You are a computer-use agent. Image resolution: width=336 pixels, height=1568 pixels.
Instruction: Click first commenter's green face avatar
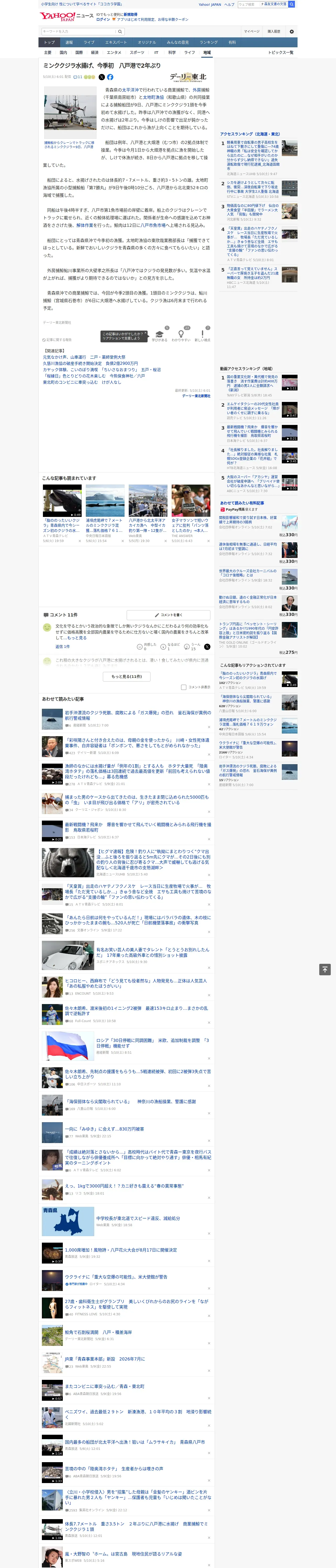point(47,627)
